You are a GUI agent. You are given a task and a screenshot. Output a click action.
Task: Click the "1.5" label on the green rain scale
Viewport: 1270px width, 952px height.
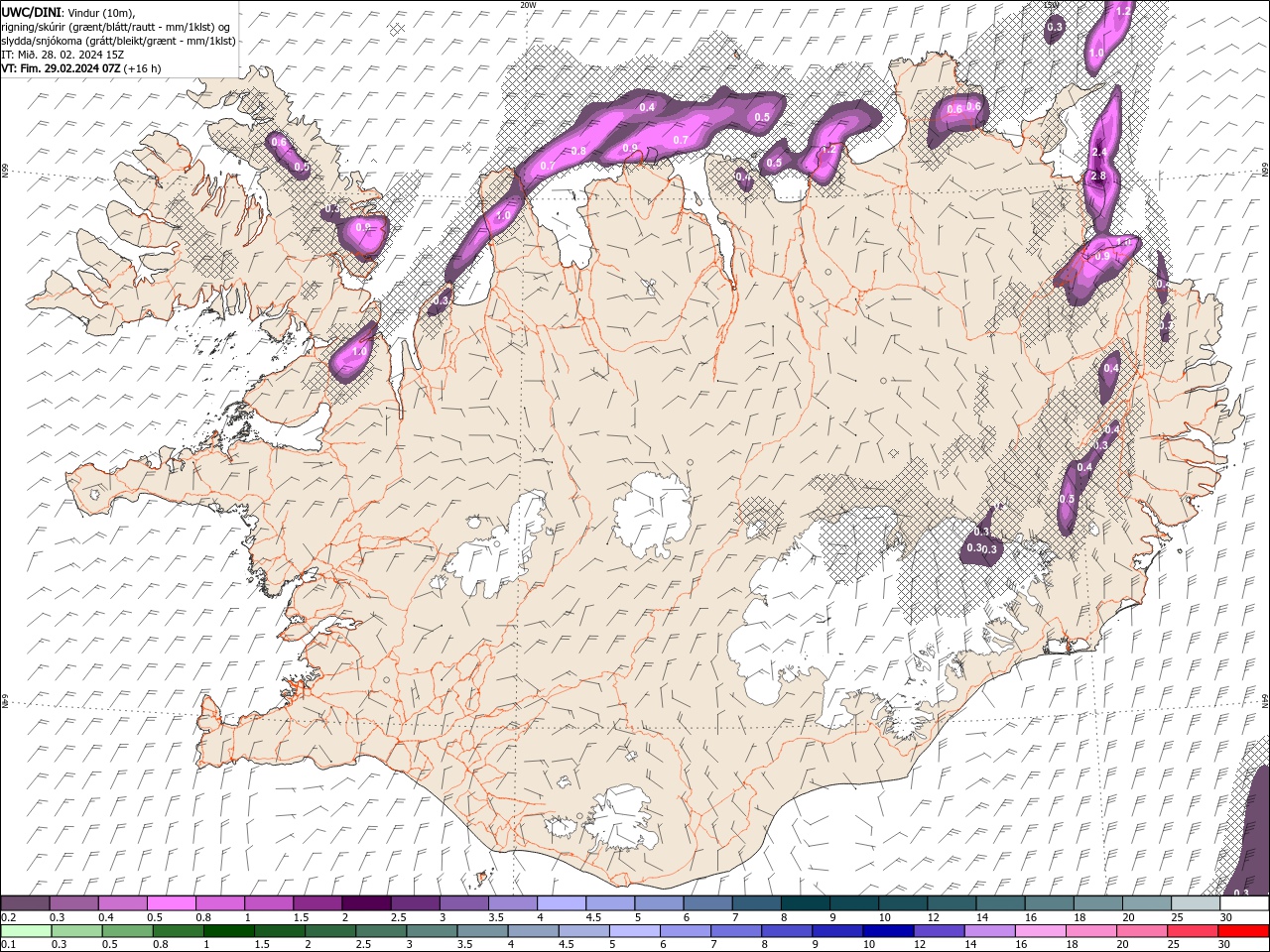[x=262, y=945]
